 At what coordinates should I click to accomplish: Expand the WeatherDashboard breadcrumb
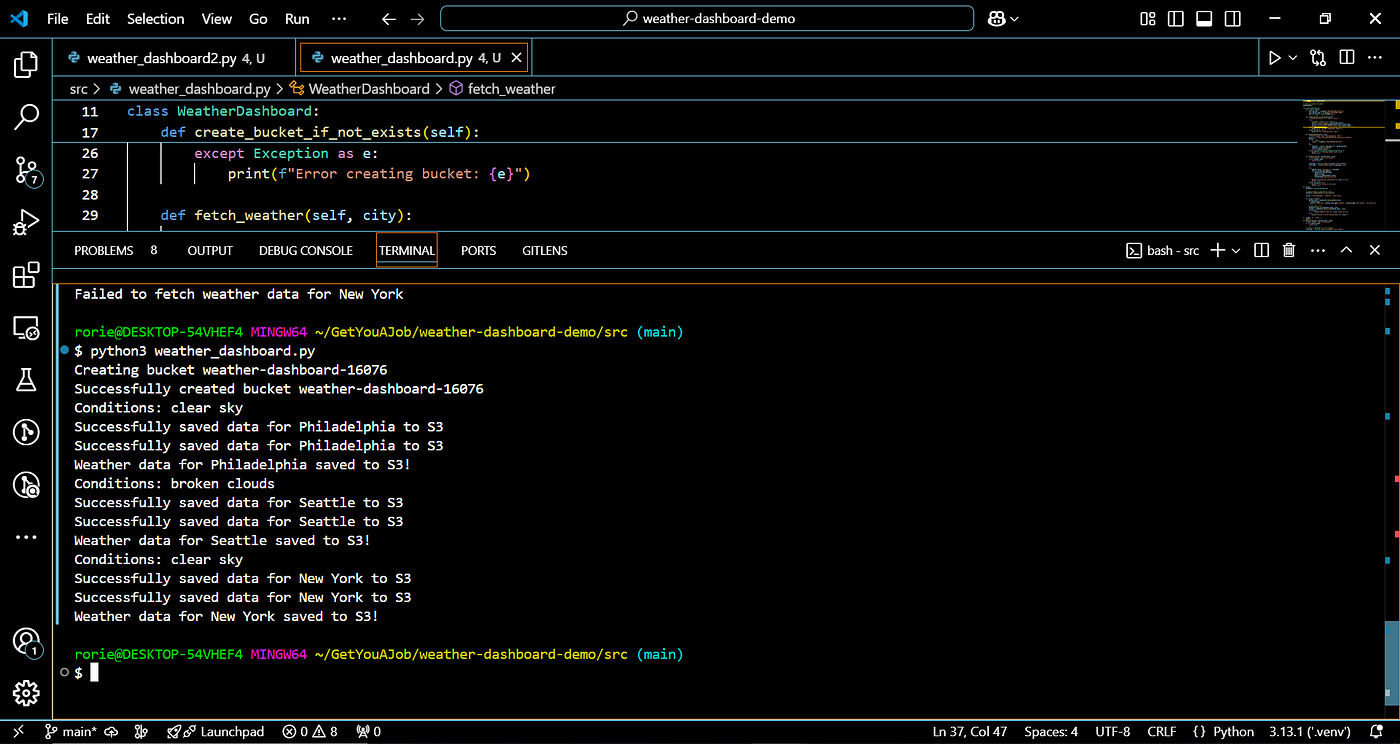click(369, 89)
